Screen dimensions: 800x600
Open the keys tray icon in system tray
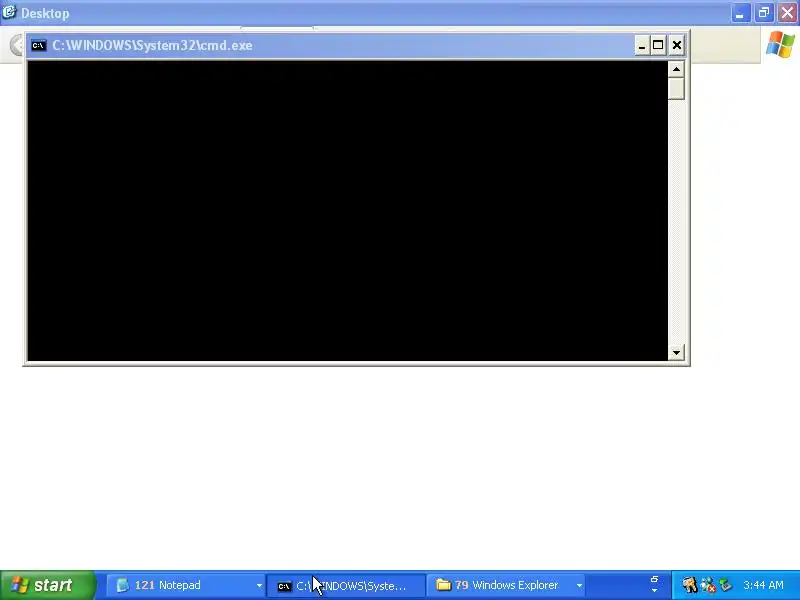(690, 585)
